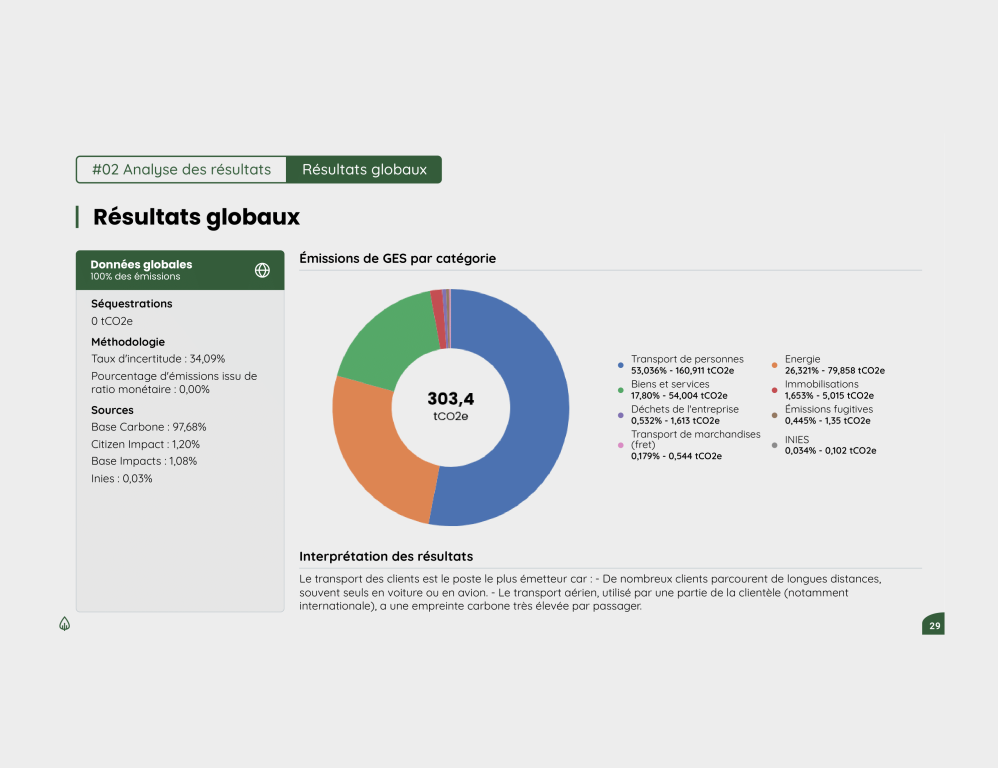Click the 100% des émissions subtitle
Viewport: 998px width, 768px height.
click(135, 277)
